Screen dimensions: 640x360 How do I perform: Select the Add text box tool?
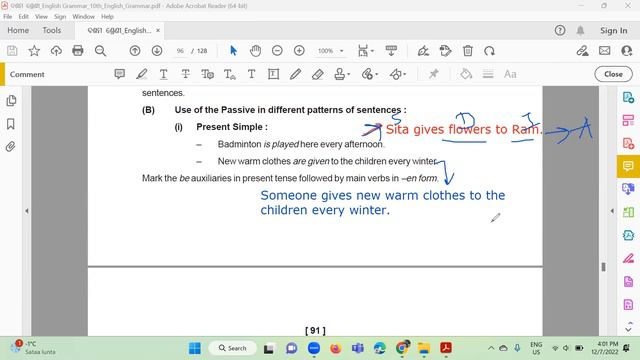tap(251, 74)
